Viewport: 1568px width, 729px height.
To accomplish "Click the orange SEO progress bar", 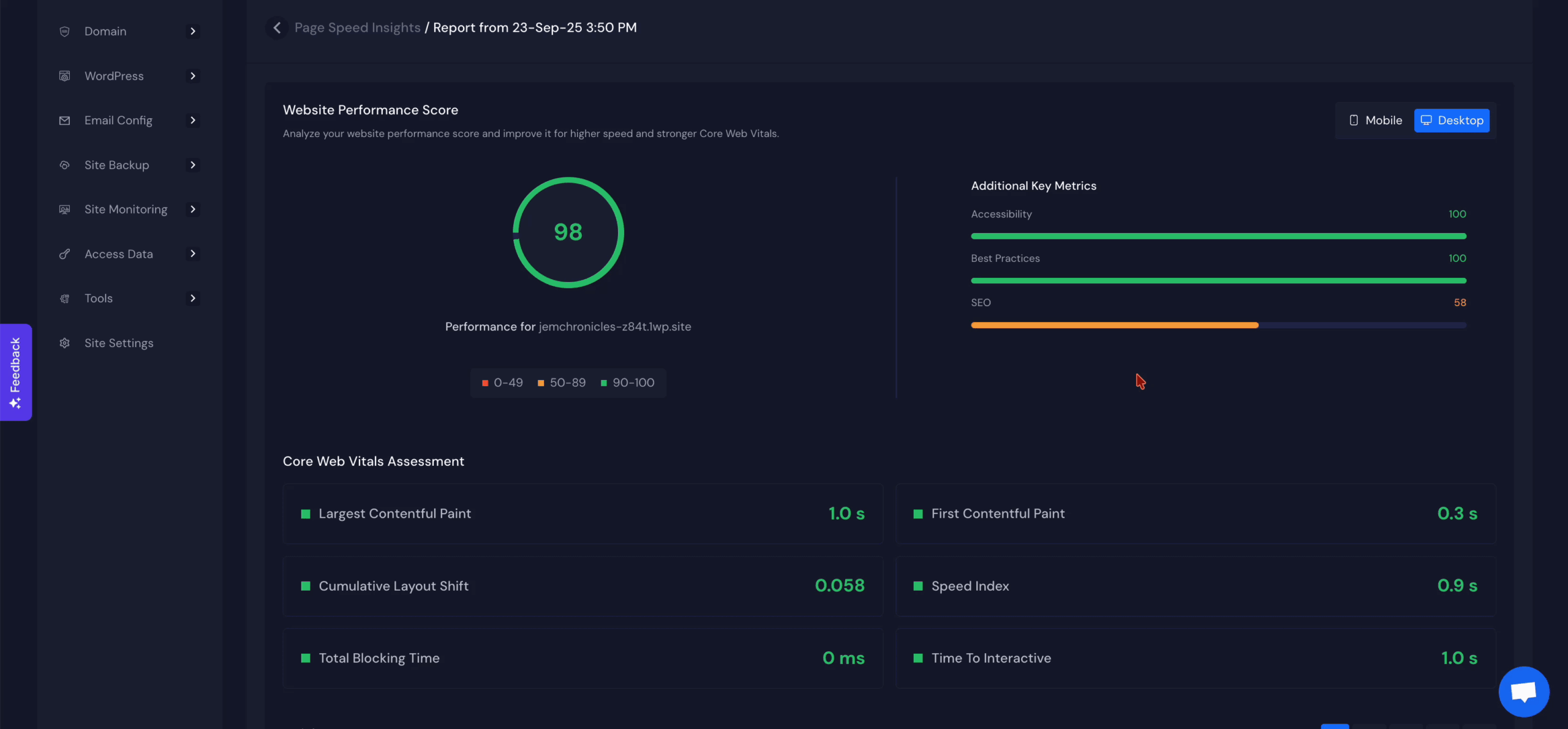I will 1115,325.
